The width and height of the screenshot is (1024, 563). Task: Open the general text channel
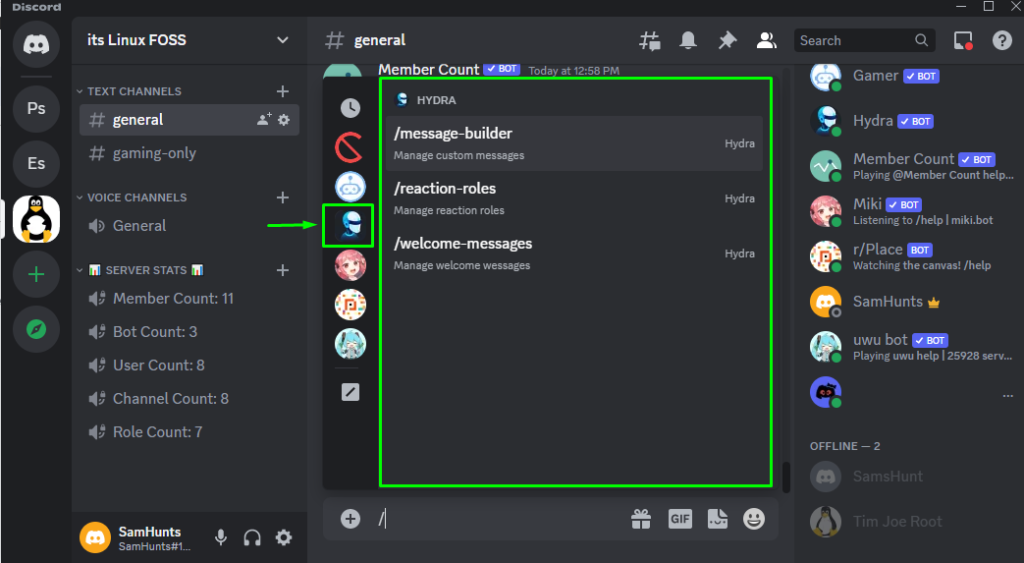coord(189,120)
